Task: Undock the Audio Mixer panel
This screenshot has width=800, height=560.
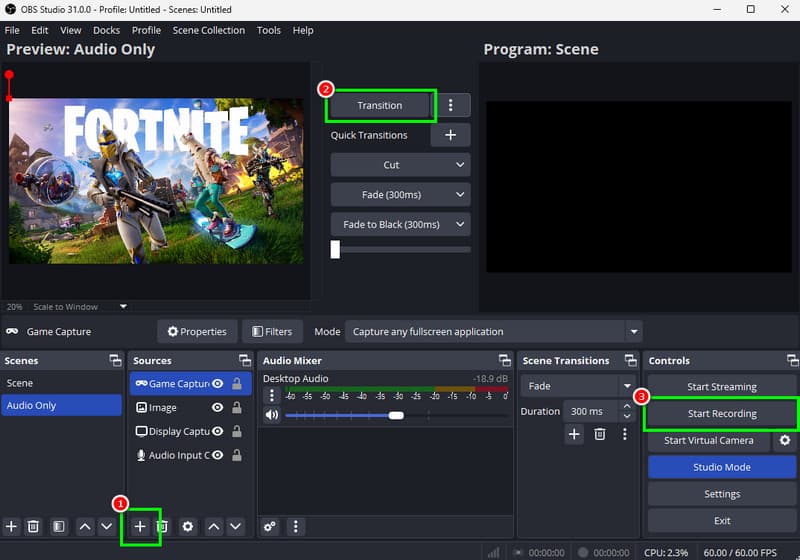Action: tap(505, 361)
